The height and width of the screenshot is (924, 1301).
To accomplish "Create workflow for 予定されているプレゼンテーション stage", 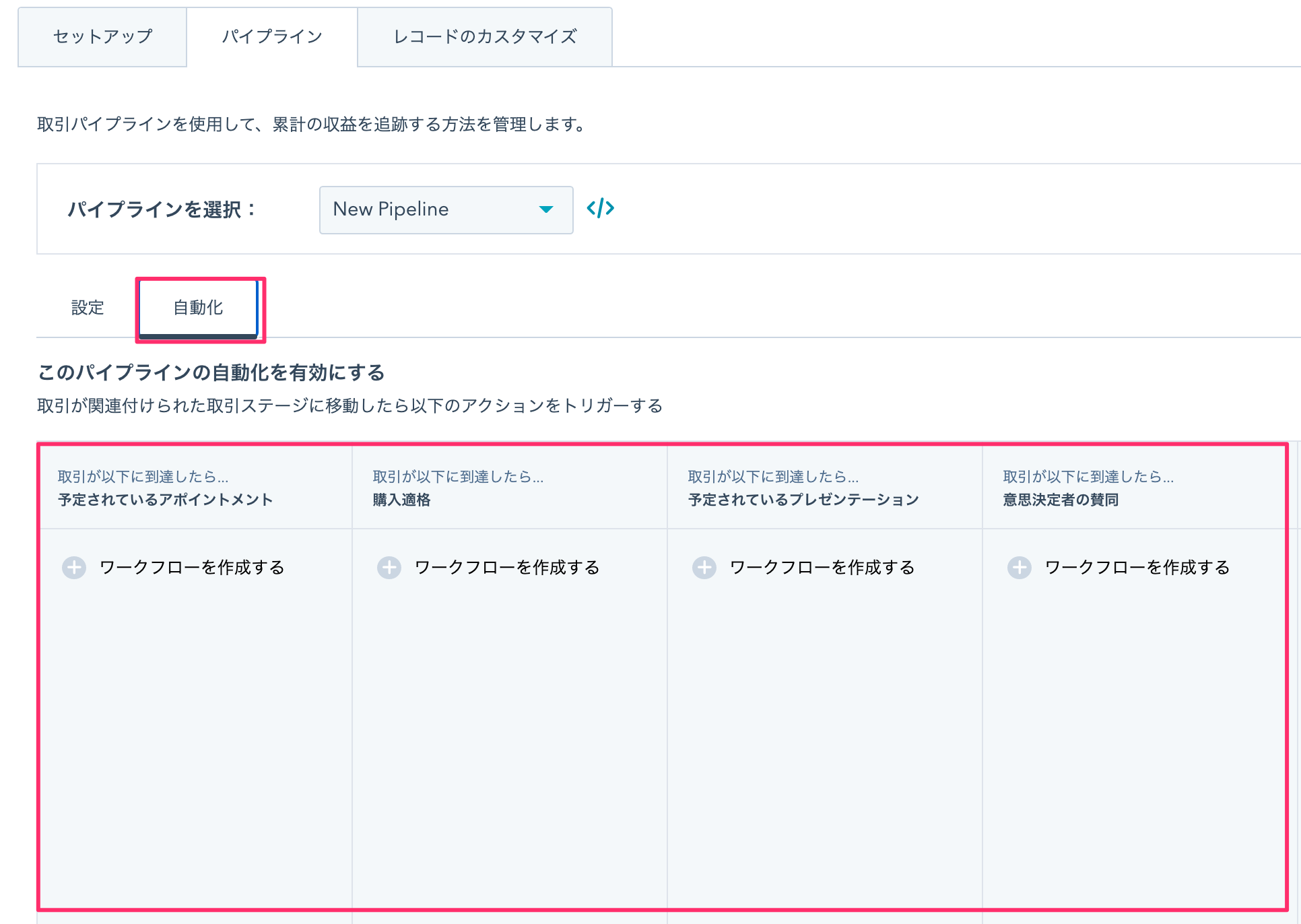I will [x=822, y=567].
